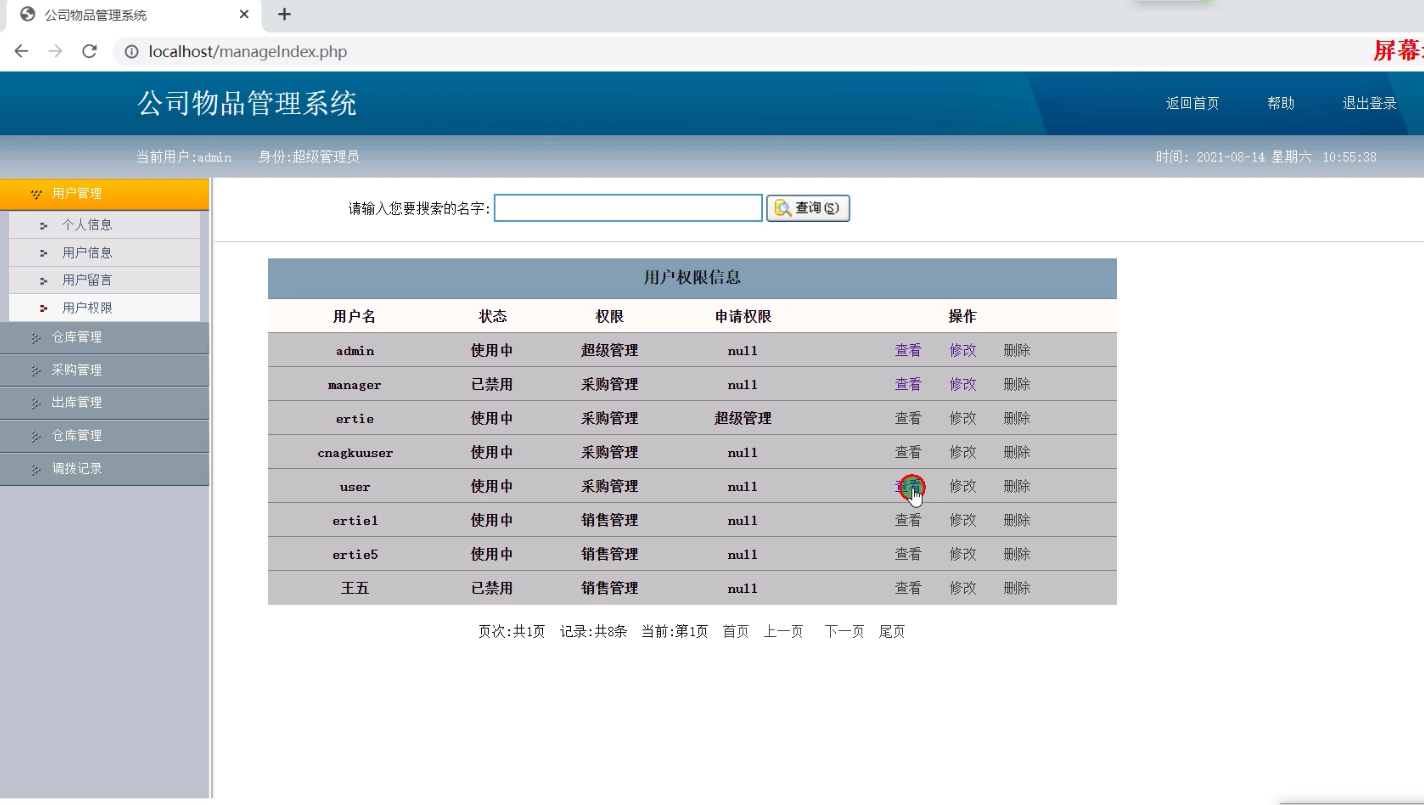Click 删除 for the ertie row
The width and height of the screenshot is (1424, 805).
1017,418
